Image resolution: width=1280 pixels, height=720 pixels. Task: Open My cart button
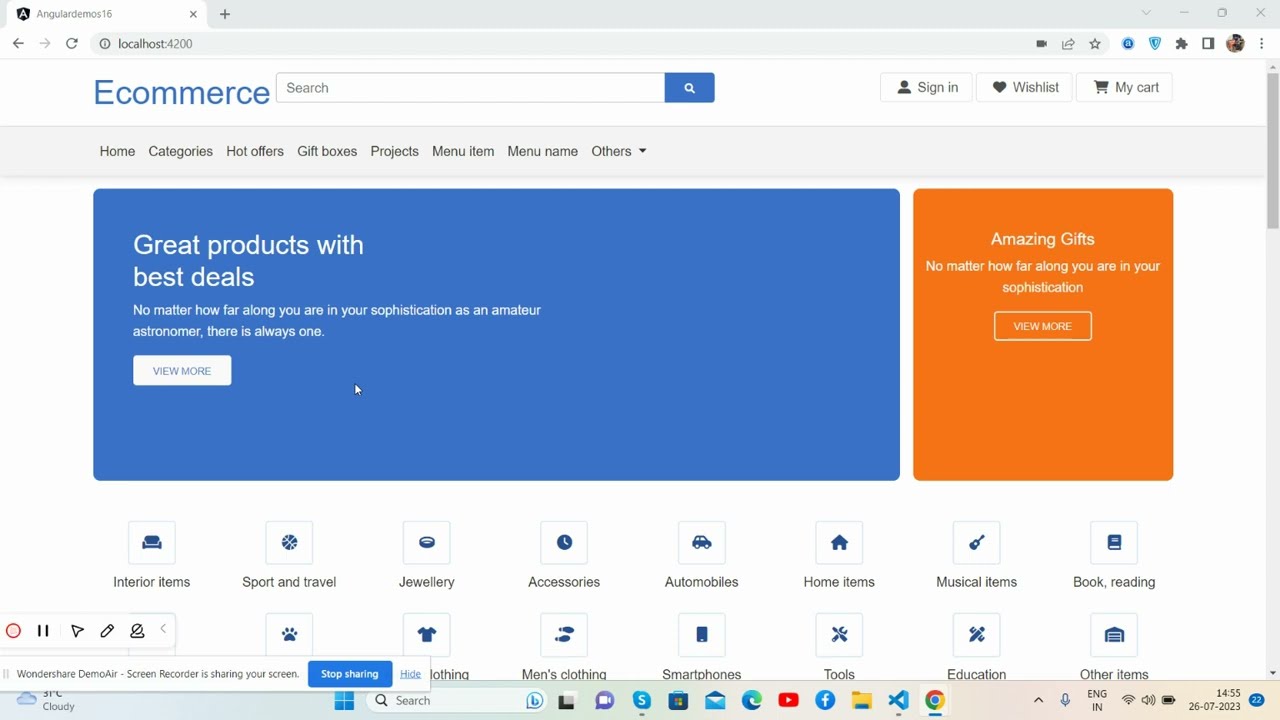point(1125,88)
